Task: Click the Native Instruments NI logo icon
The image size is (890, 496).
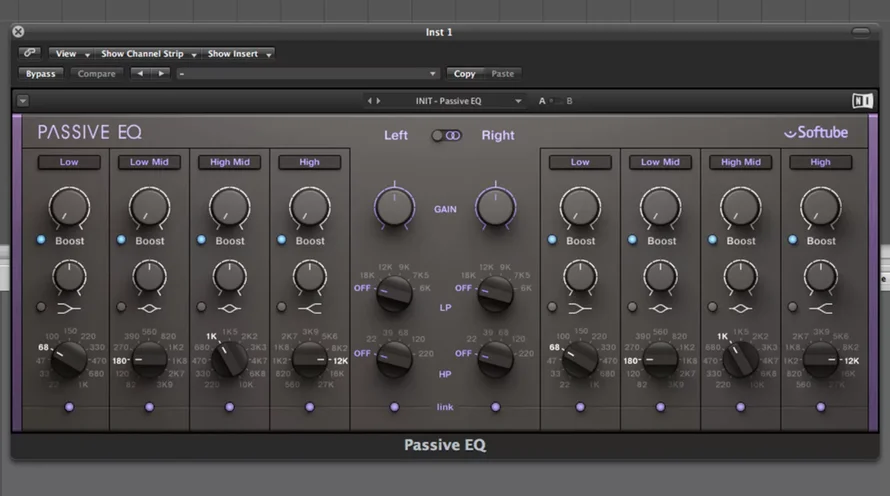Action: pos(862,101)
